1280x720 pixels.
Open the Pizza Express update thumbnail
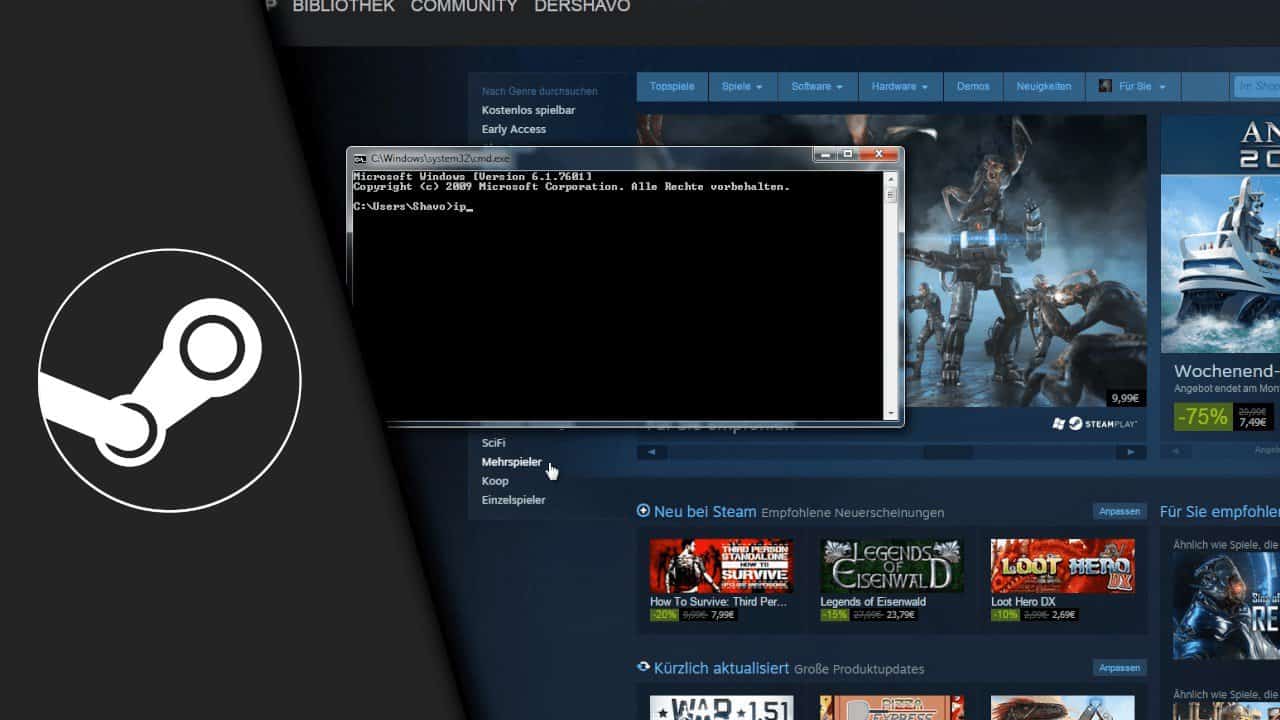point(892,708)
